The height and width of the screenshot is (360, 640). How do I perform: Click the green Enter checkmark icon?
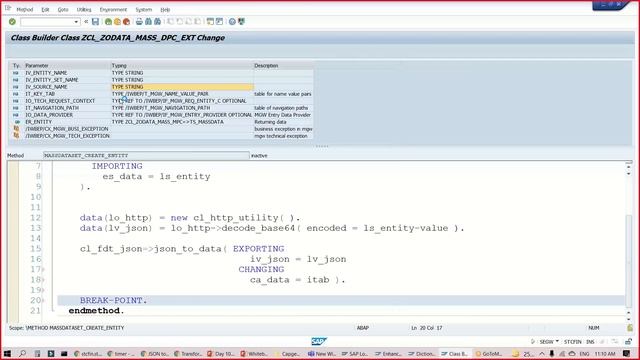12,22
